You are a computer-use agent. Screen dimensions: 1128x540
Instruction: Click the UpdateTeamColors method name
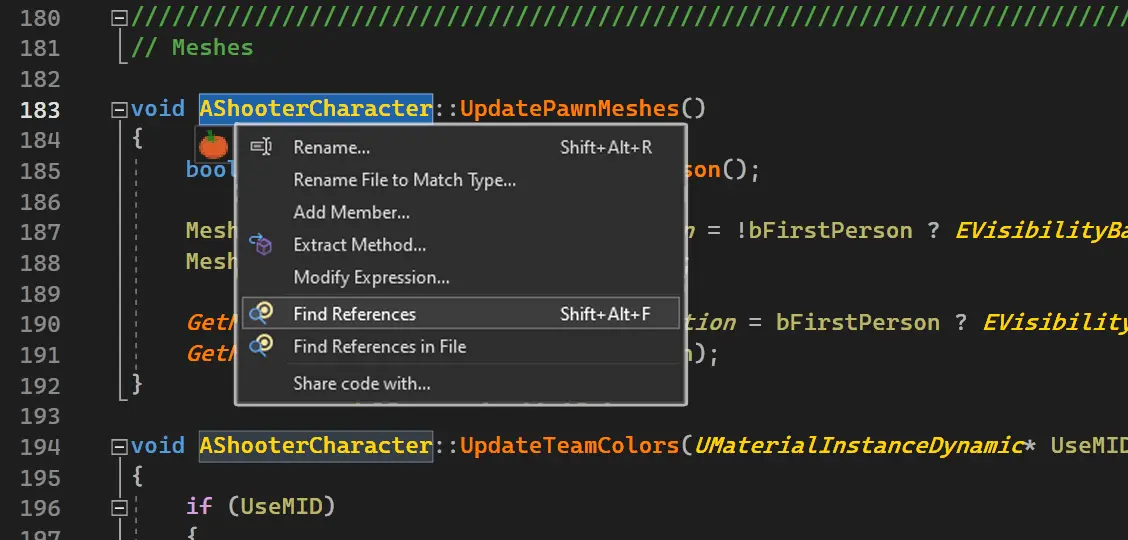(x=569, y=445)
